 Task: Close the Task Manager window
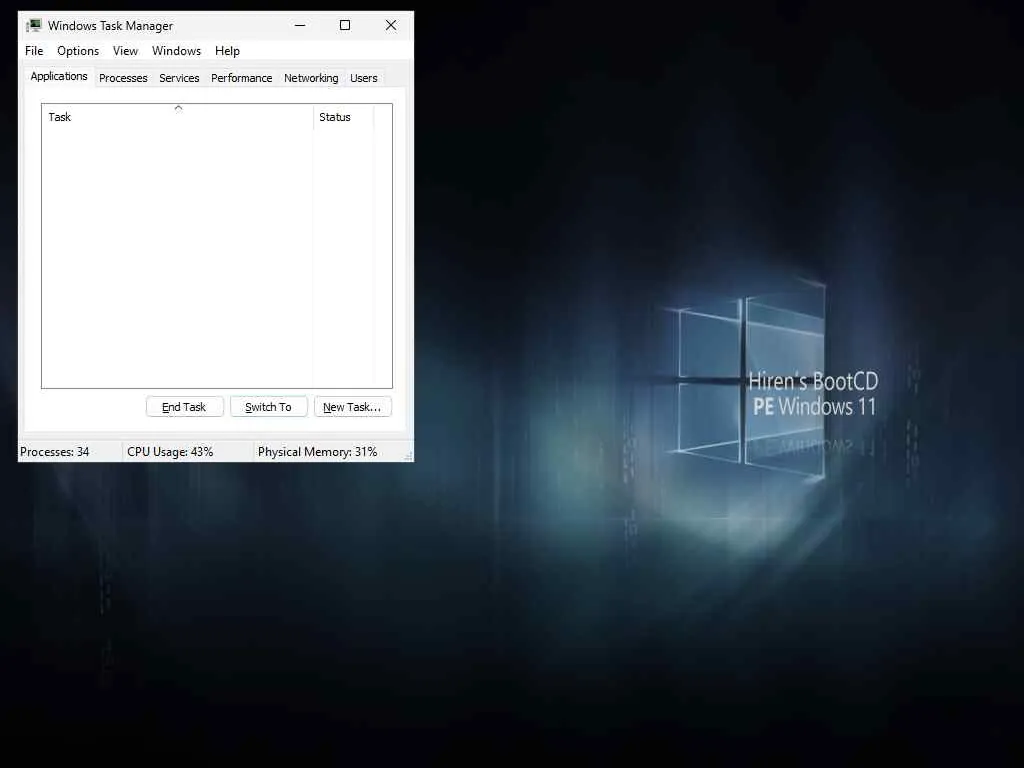click(x=391, y=25)
